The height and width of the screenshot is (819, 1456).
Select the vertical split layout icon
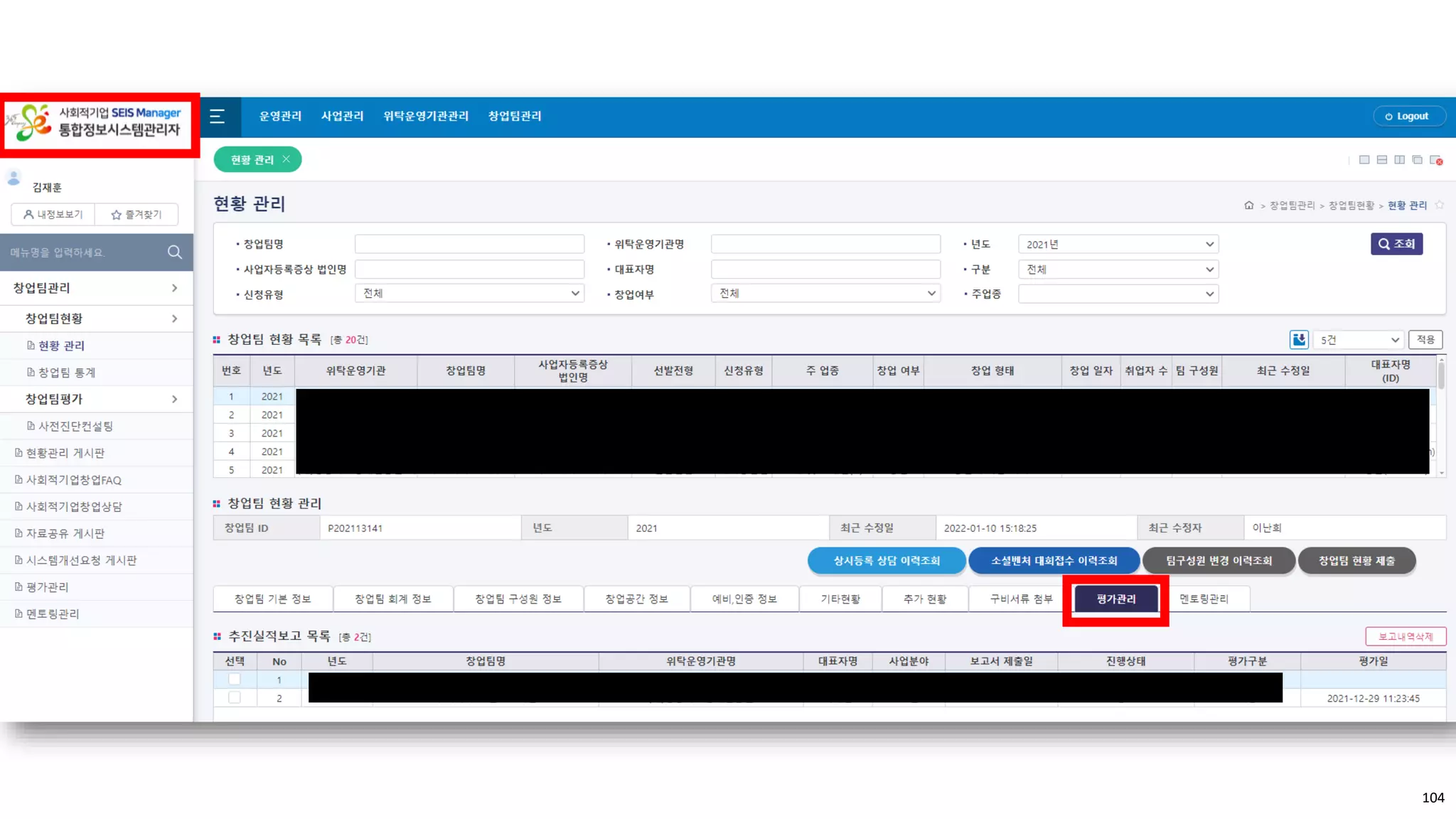pyautogui.click(x=1399, y=160)
